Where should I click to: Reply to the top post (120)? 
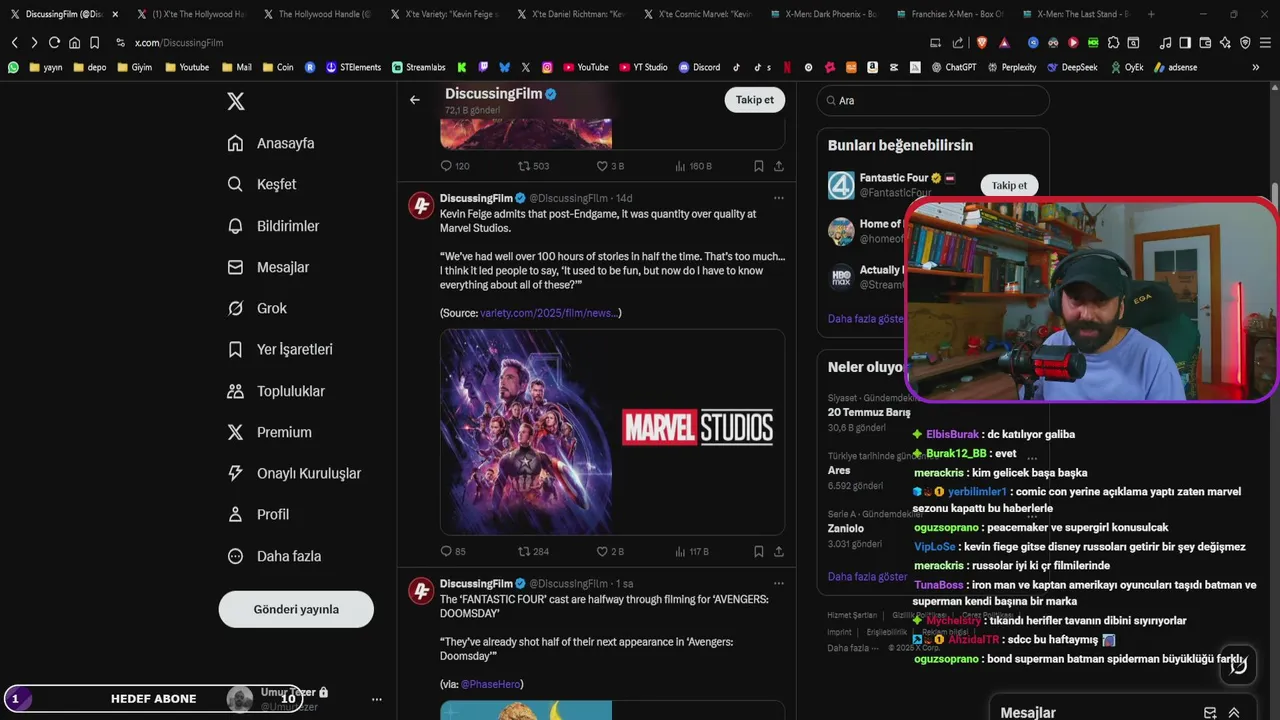455,166
